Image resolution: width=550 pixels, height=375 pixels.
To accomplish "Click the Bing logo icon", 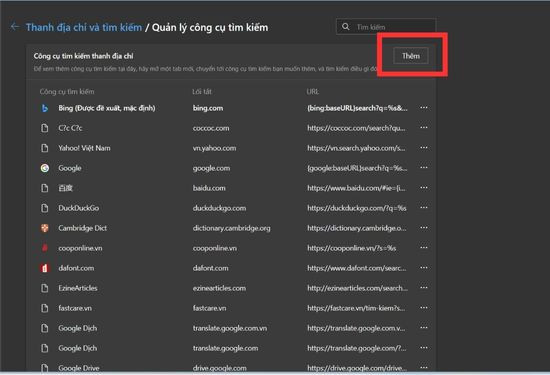I will [x=45, y=108].
